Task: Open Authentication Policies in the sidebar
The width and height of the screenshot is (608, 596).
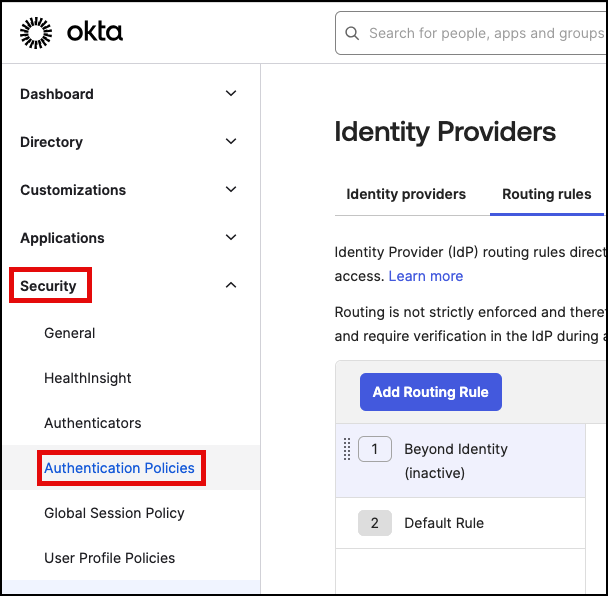Action: (x=119, y=468)
